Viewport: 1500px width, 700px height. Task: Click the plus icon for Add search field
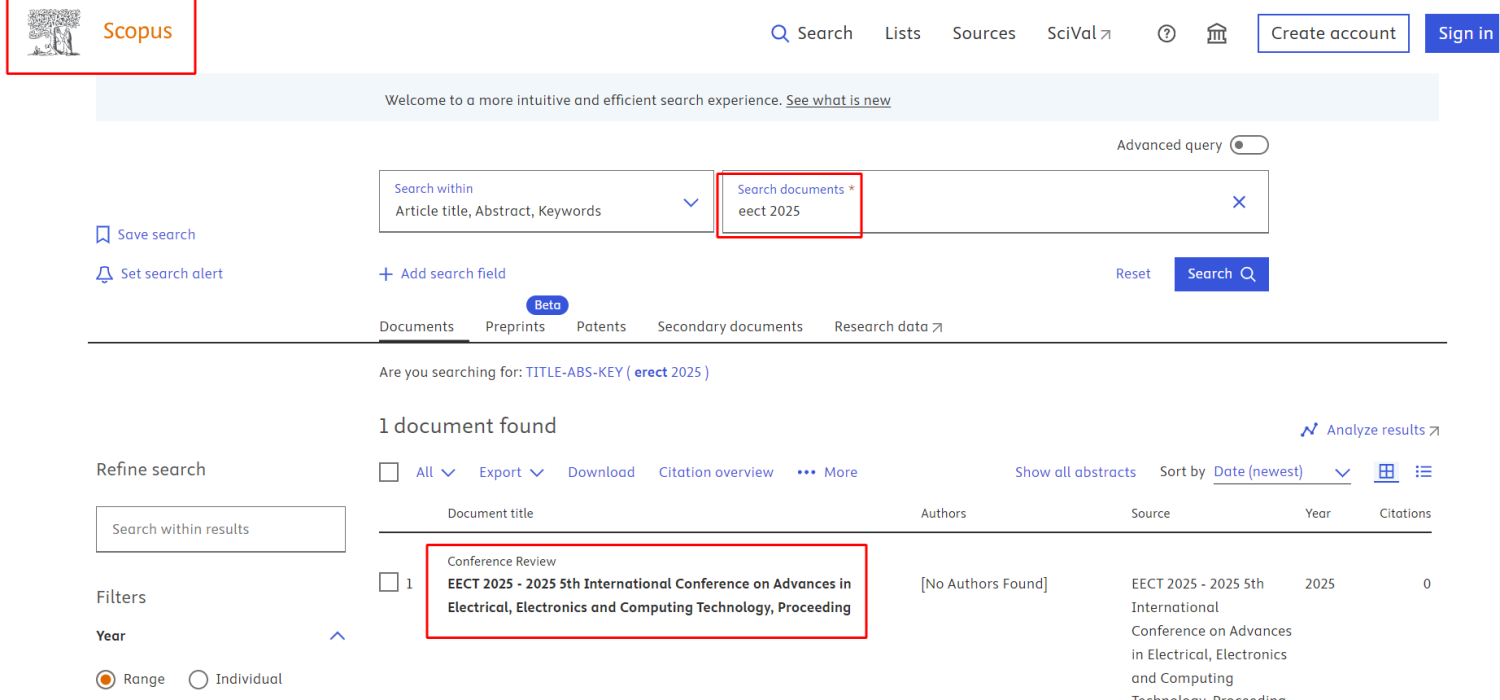[x=386, y=274]
